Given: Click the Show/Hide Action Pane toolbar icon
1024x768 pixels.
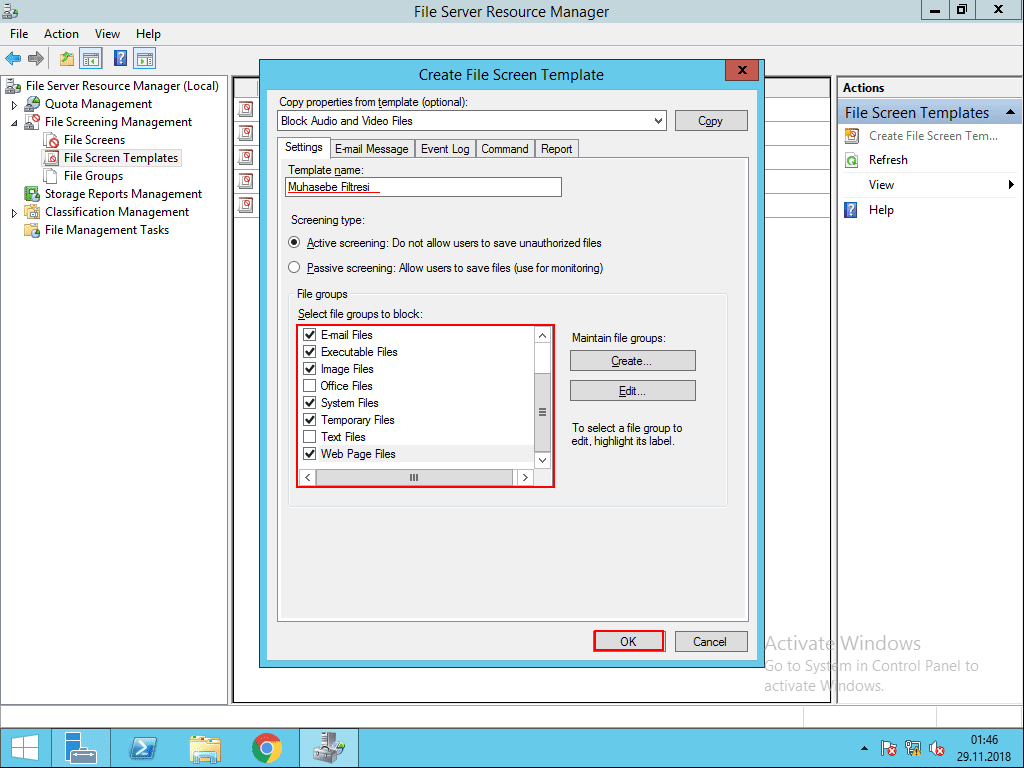Looking at the screenshot, I should (143, 58).
